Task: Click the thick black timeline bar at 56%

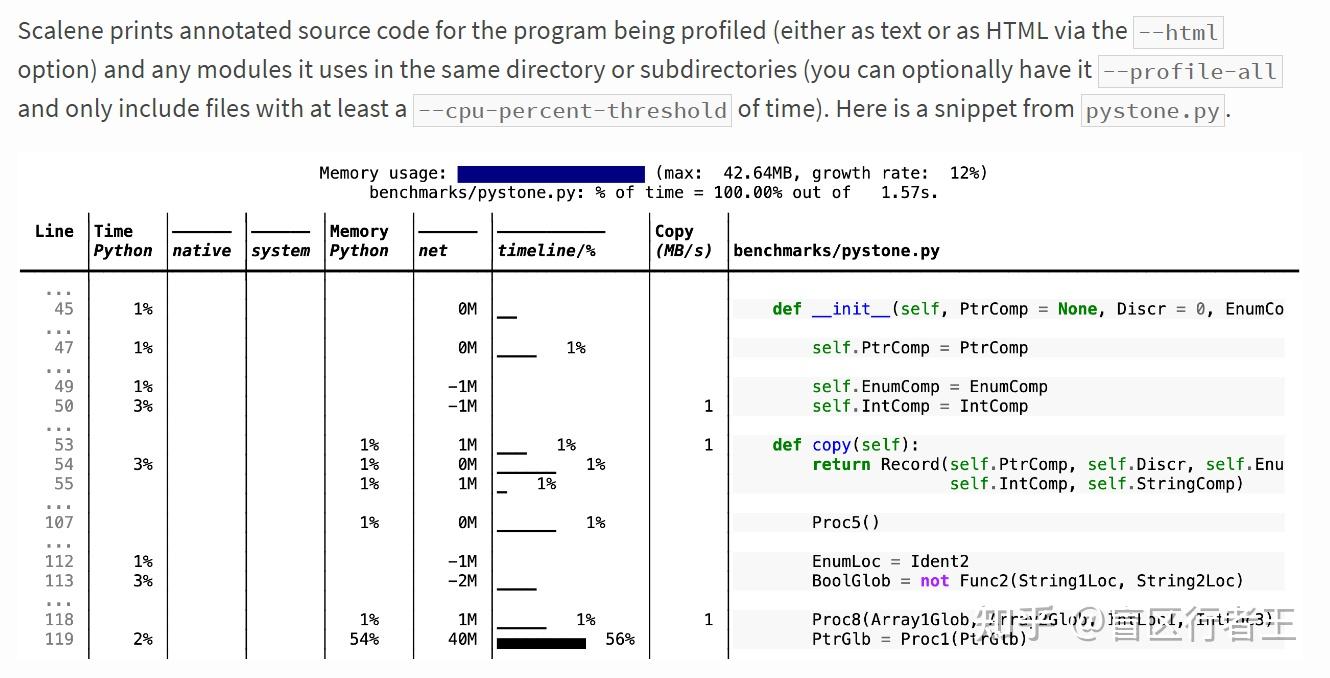Action: coord(541,643)
